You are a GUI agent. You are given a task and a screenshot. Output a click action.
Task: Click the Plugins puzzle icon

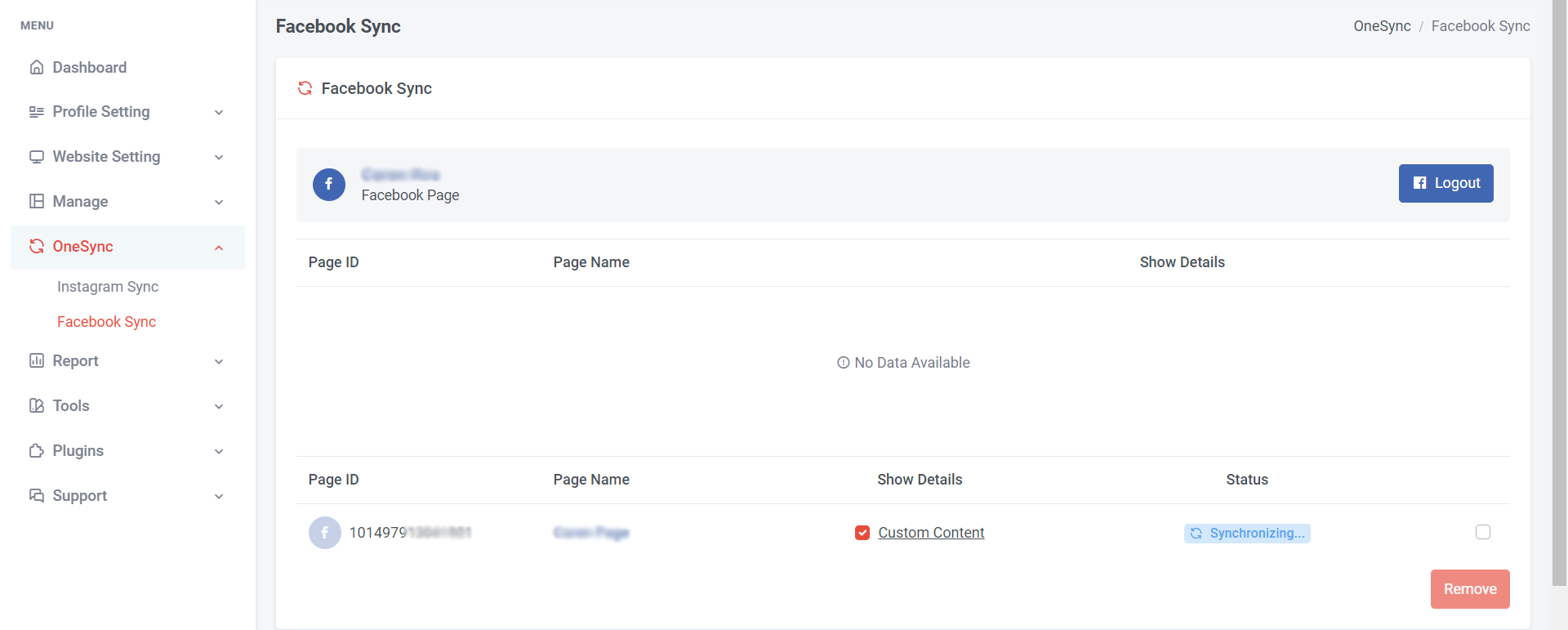point(36,451)
